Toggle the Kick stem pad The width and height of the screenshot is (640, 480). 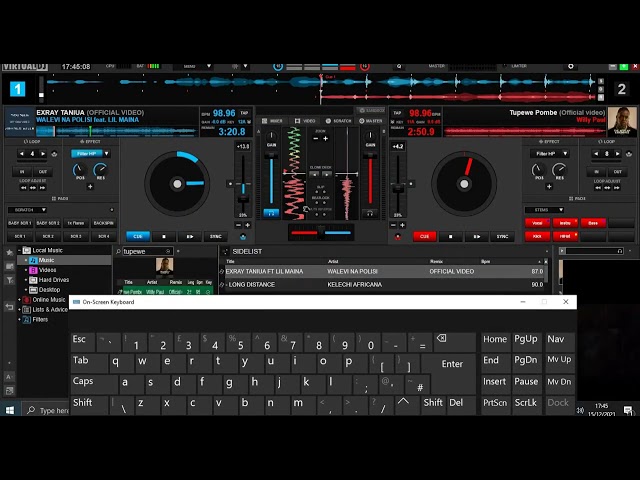[x=537, y=236]
